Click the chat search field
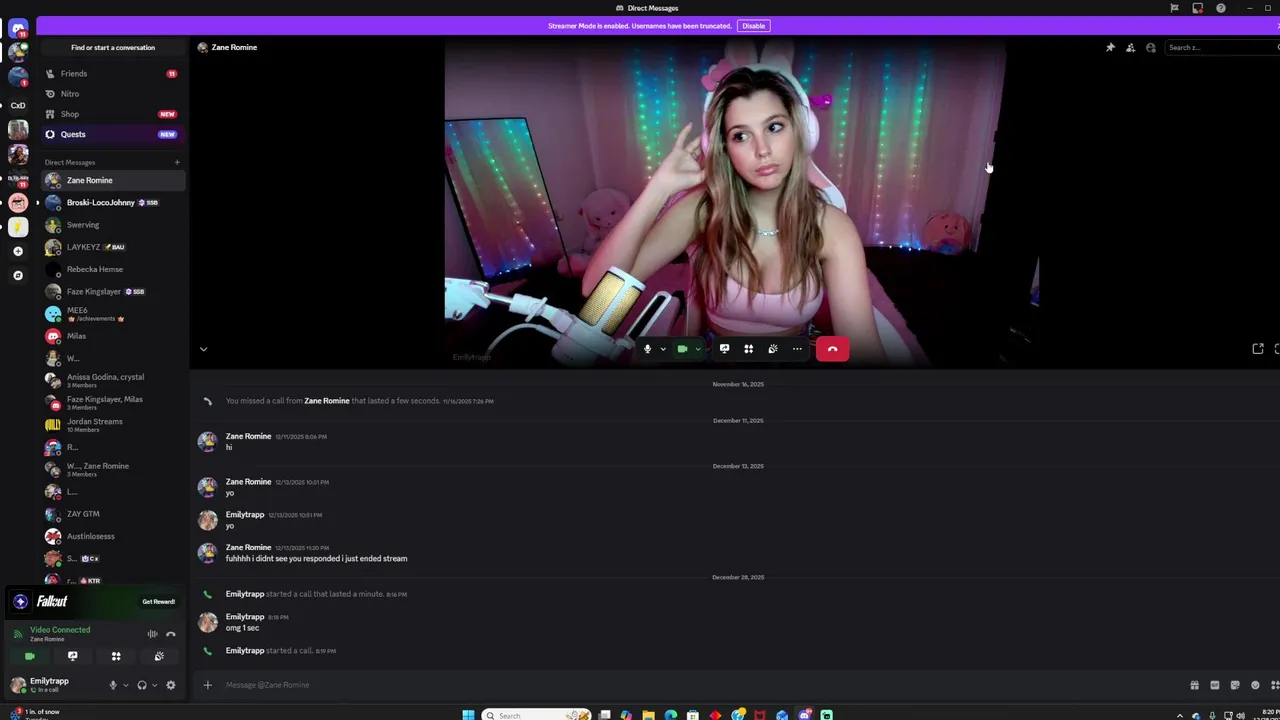The width and height of the screenshot is (1280, 720). click(1222, 47)
